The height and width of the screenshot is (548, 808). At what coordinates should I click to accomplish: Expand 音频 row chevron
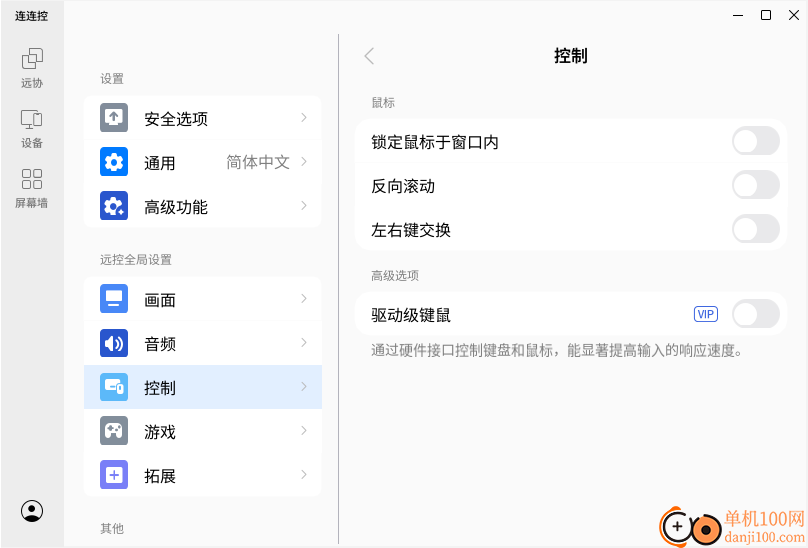(x=304, y=343)
